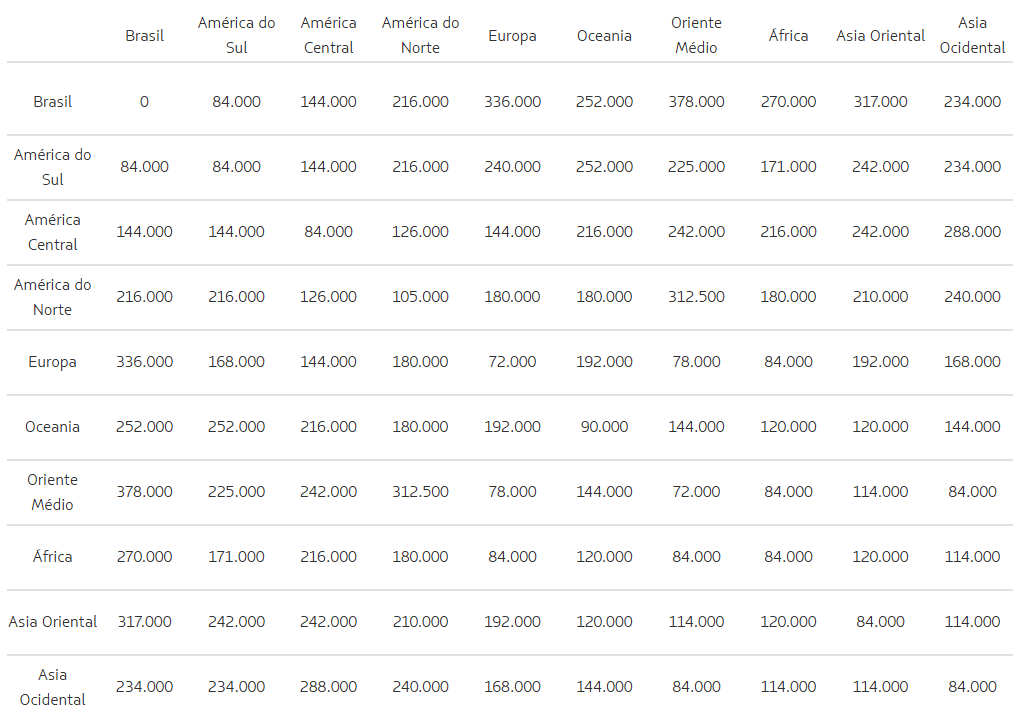1013x715 pixels.
Task: Click the Oriente Médio column header
Action: (696, 35)
